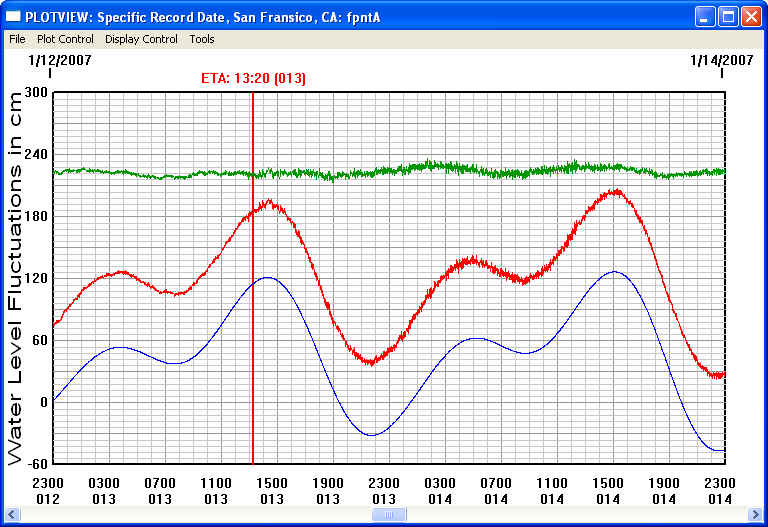Viewport: 768px width, 527px height.
Task: Click the -60 y-axis value
Action: 36,464
